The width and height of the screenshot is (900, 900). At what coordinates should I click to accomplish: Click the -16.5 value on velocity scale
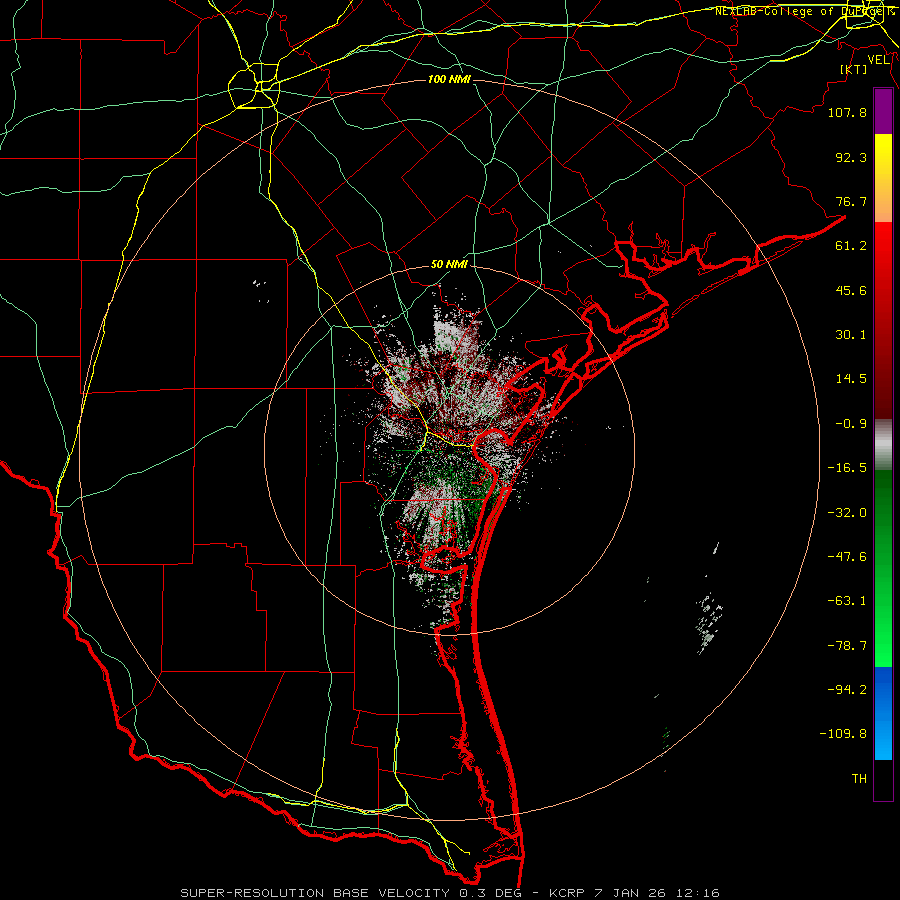pyautogui.click(x=847, y=468)
